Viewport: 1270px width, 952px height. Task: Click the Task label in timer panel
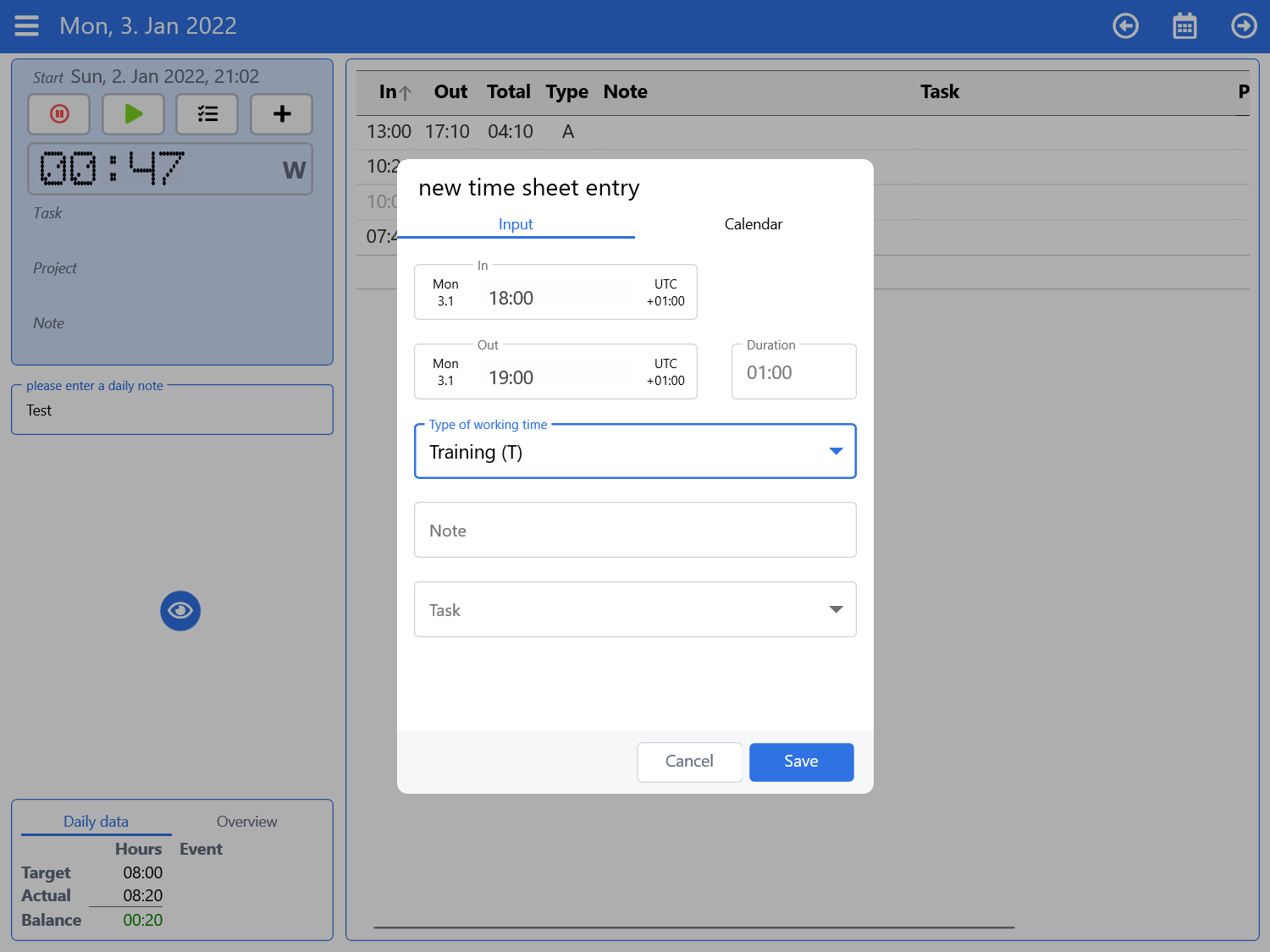pyautogui.click(x=47, y=213)
